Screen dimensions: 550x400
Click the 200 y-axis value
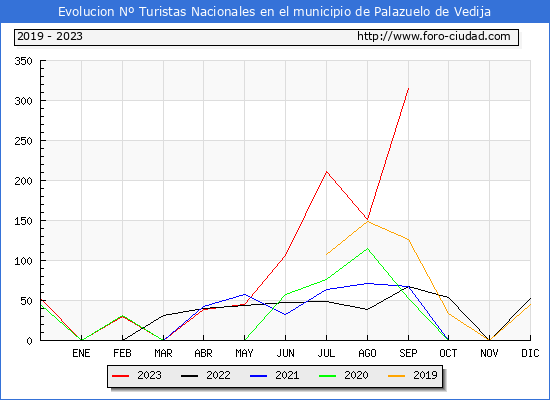(x=24, y=181)
